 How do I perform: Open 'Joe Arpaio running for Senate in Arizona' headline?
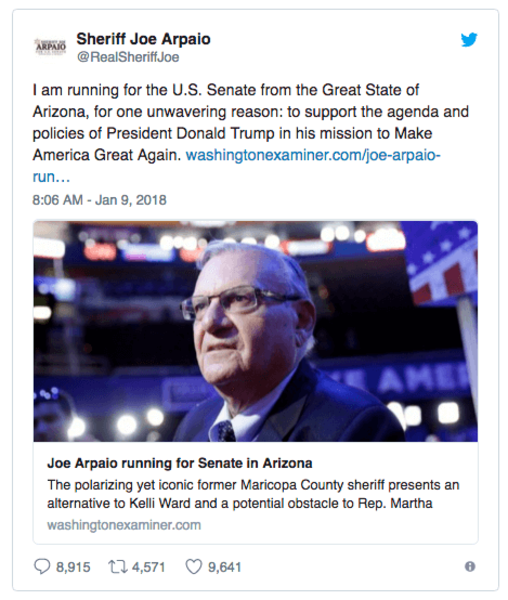tap(180, 463)
